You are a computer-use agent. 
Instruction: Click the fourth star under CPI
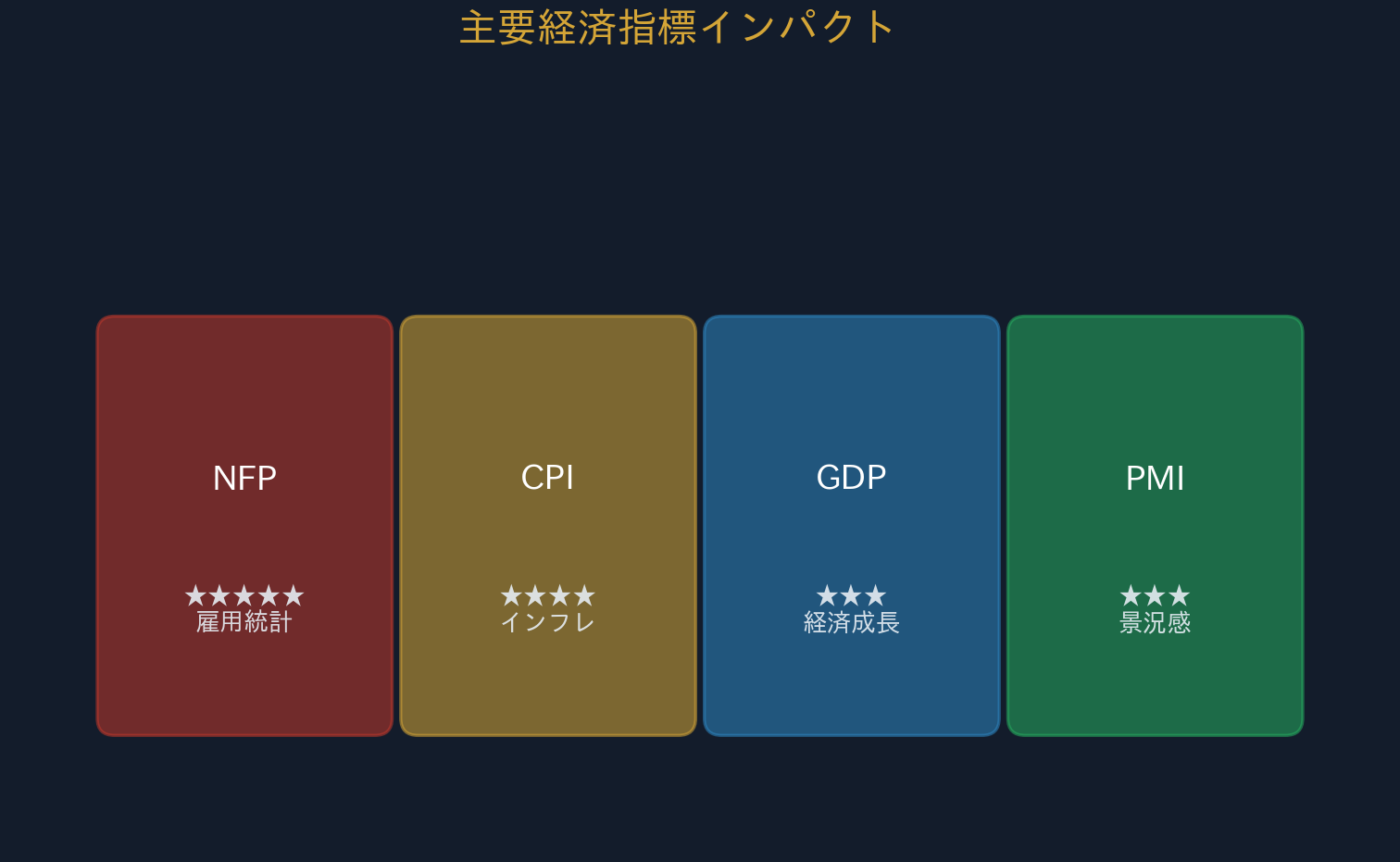584,595
